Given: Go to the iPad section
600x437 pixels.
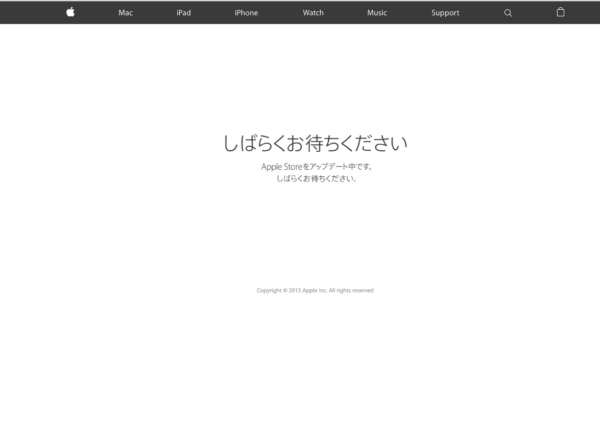Looking at the screenshot, I should tap(183, 13).
